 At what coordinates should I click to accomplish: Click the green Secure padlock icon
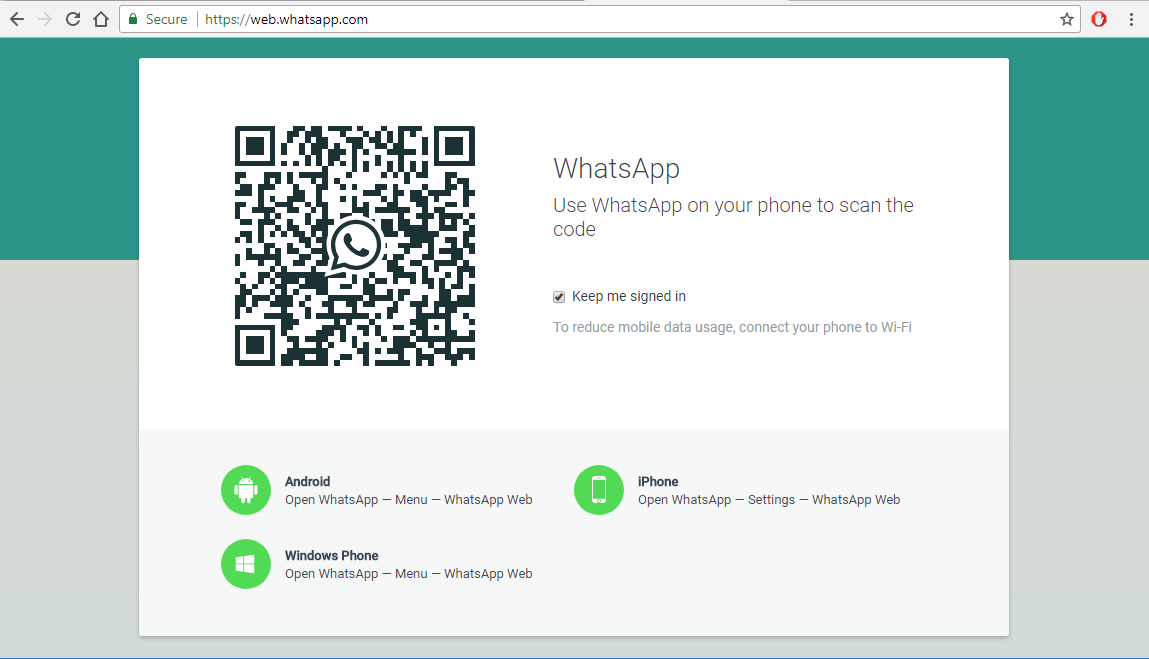tap(133, 19)
